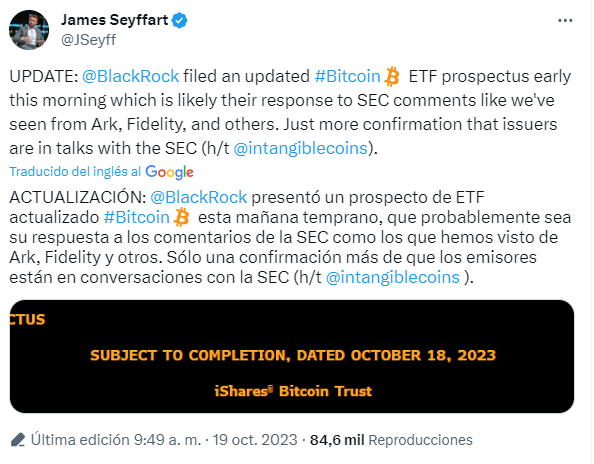Click the #Bitcoin hashtag in English tweet
594x464 pixels.
pyautogui.click(x=347, y=76)
